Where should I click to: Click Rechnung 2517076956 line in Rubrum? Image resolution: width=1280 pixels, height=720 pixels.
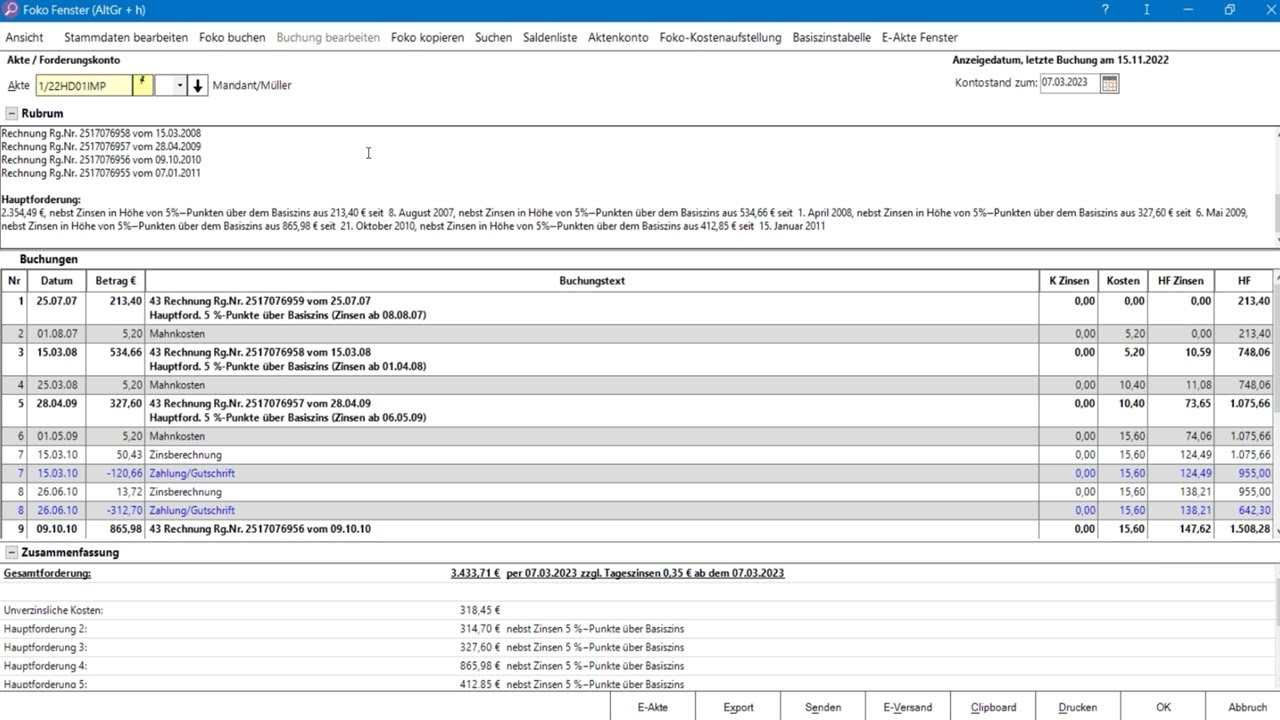pos(101,160)
